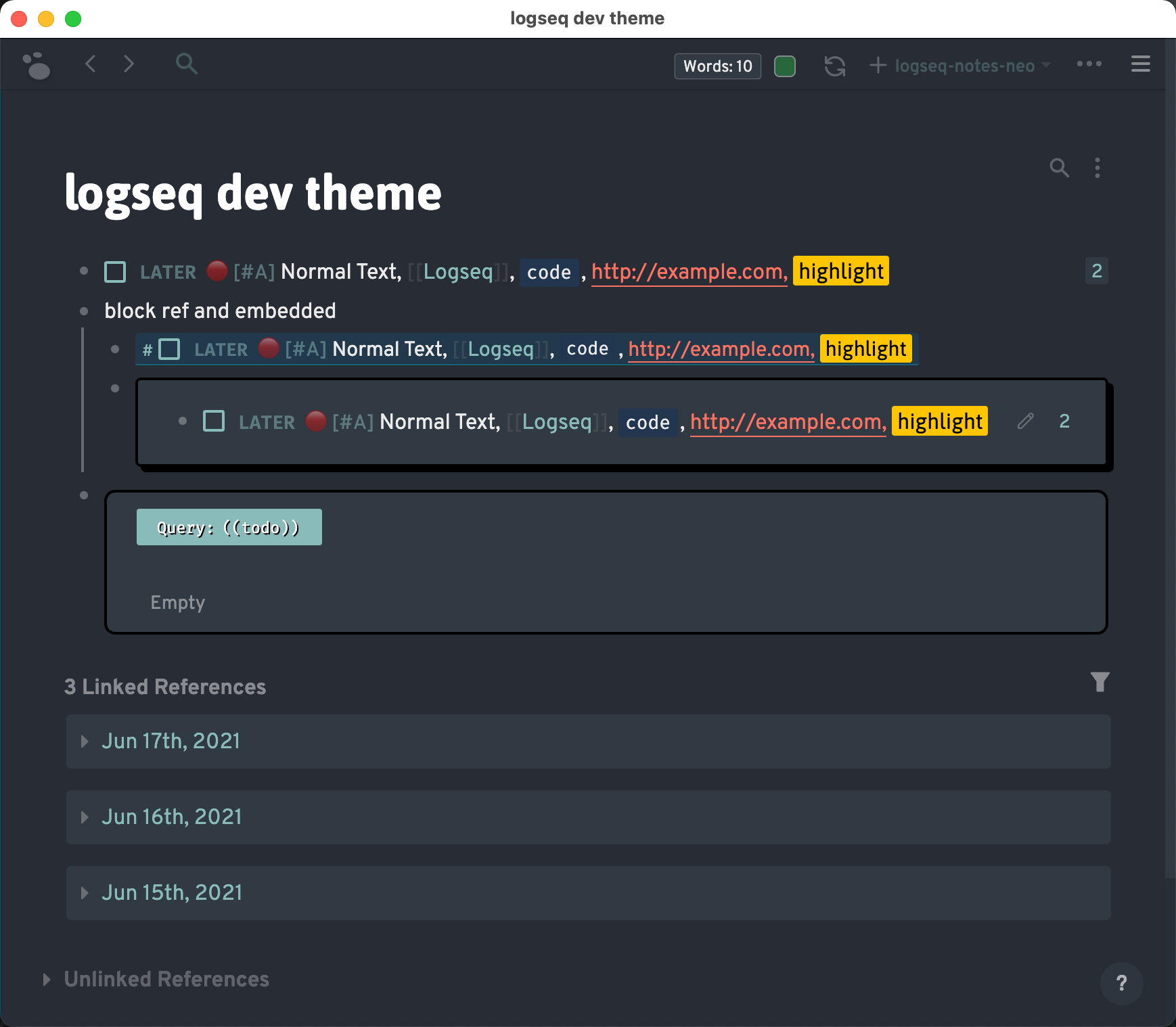Open the Jun 16th, 2021 journal page
The height and width of the screenshot is (1027, 1176).
(x=172, y=817)
